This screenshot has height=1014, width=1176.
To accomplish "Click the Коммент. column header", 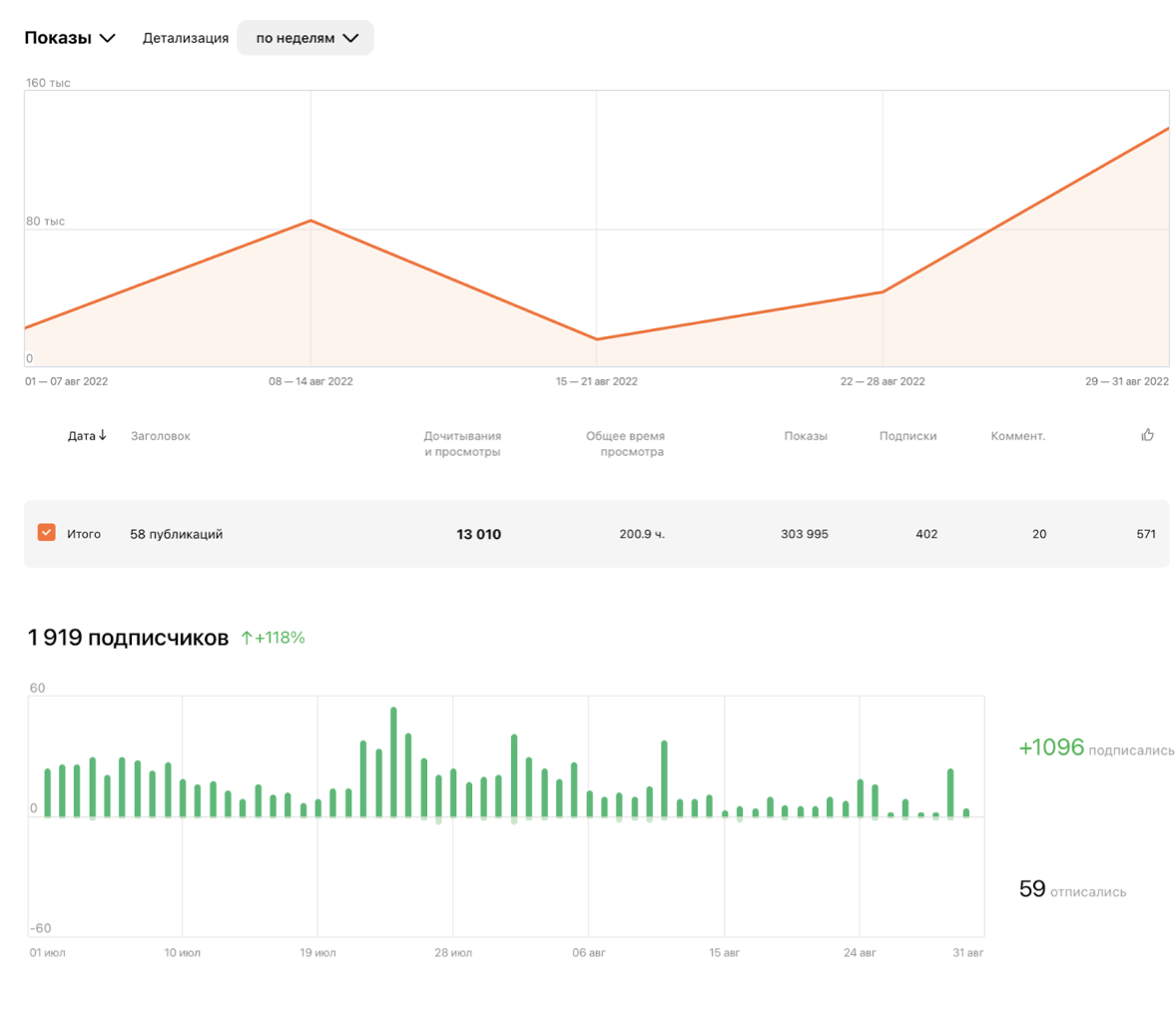I will pyautogui.click(x=1017, y=436).
